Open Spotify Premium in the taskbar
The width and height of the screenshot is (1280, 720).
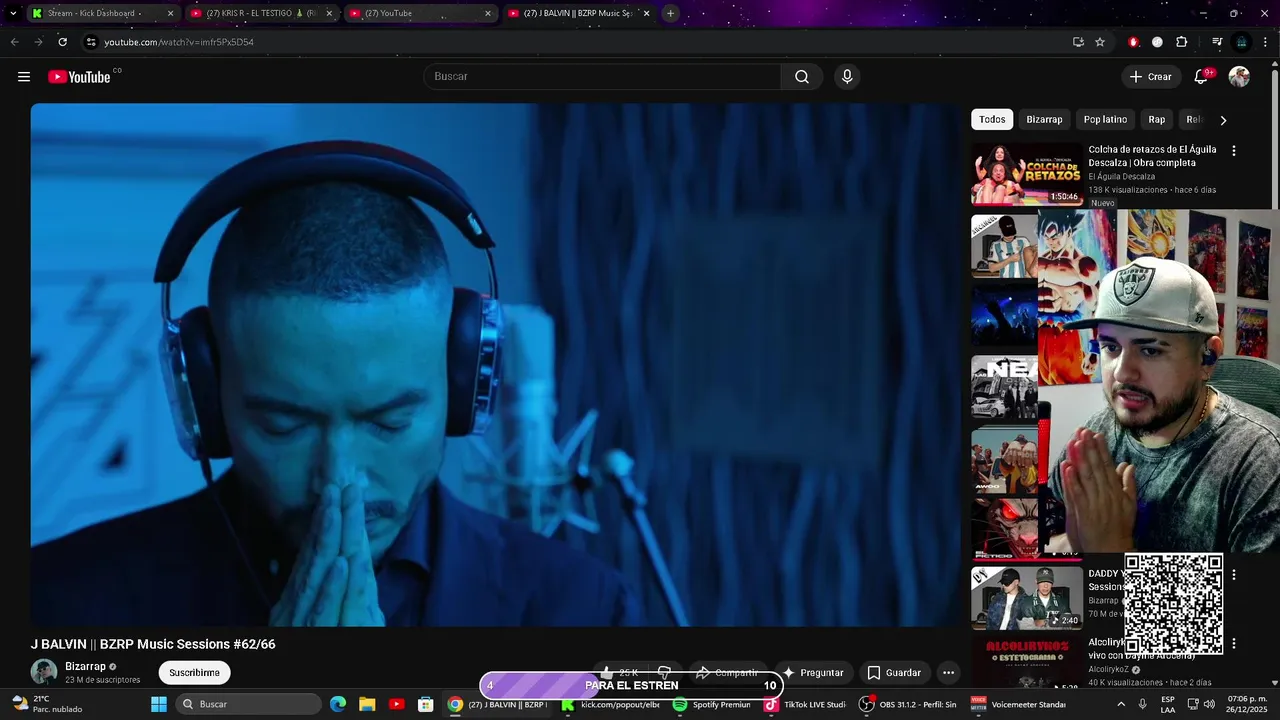(712, 704)
